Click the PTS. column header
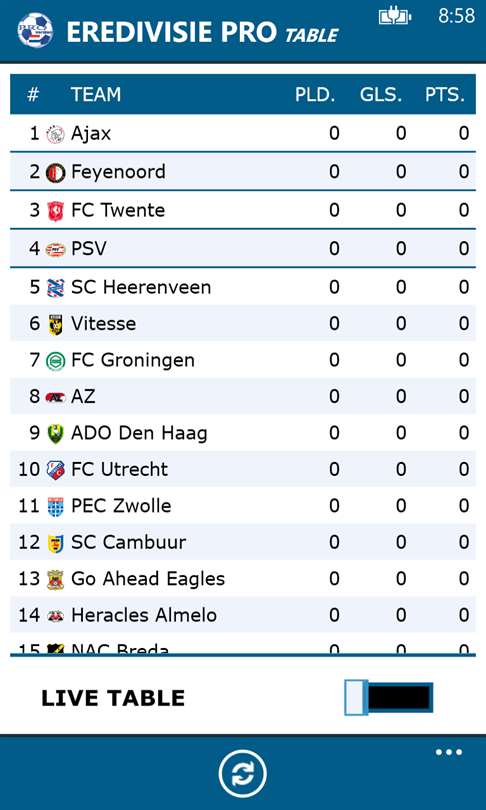 [x=445, y=95]
